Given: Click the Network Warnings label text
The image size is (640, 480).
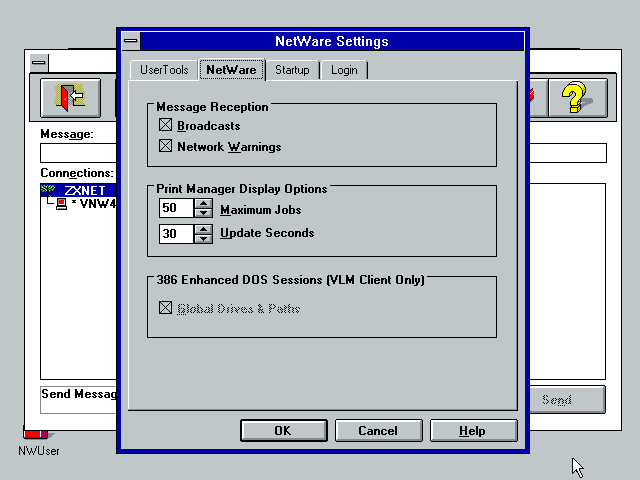Looking at the screenshot, I should click(x=229, y=147).
